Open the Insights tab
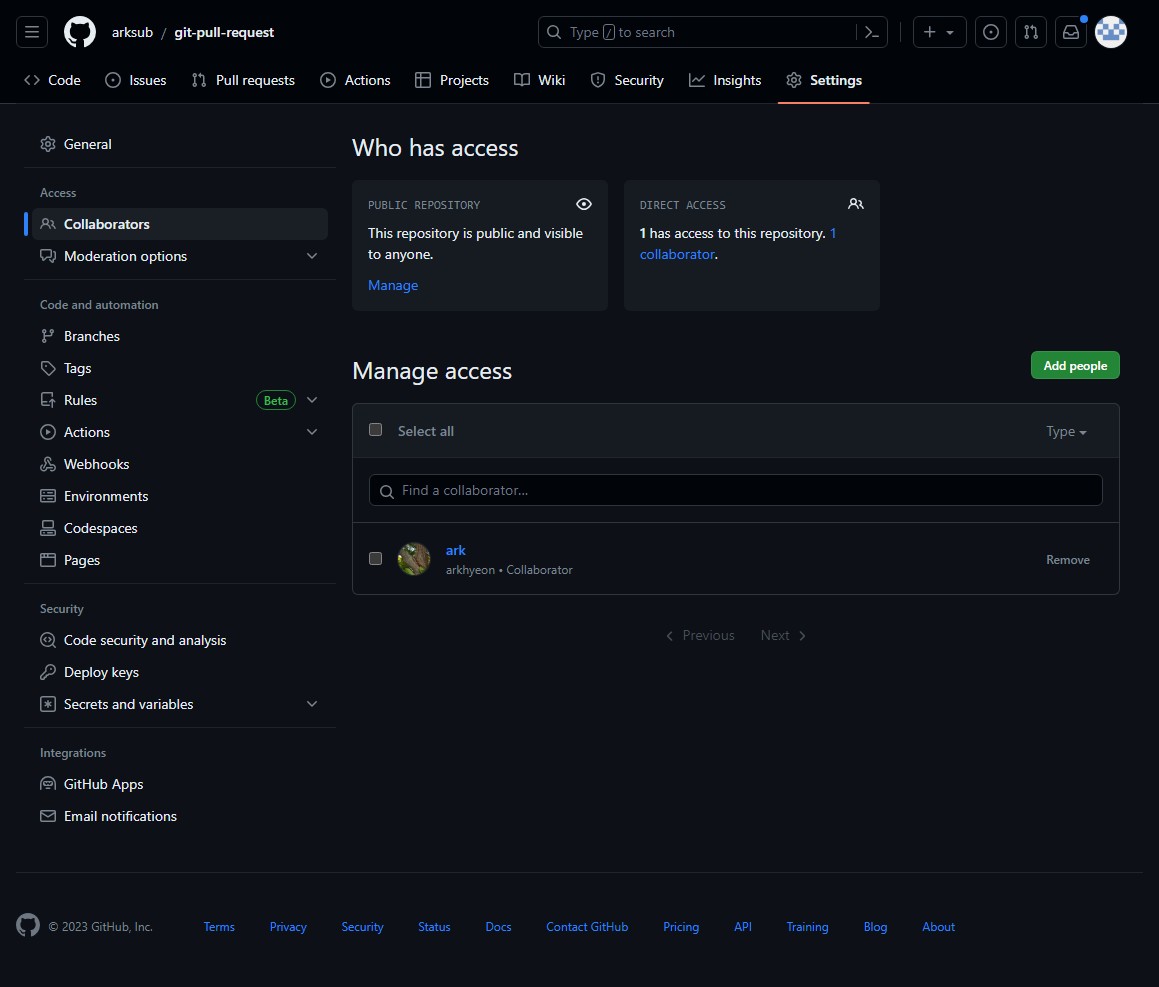Viewport: 1159px width, 987px height. (x=725, y=80)
